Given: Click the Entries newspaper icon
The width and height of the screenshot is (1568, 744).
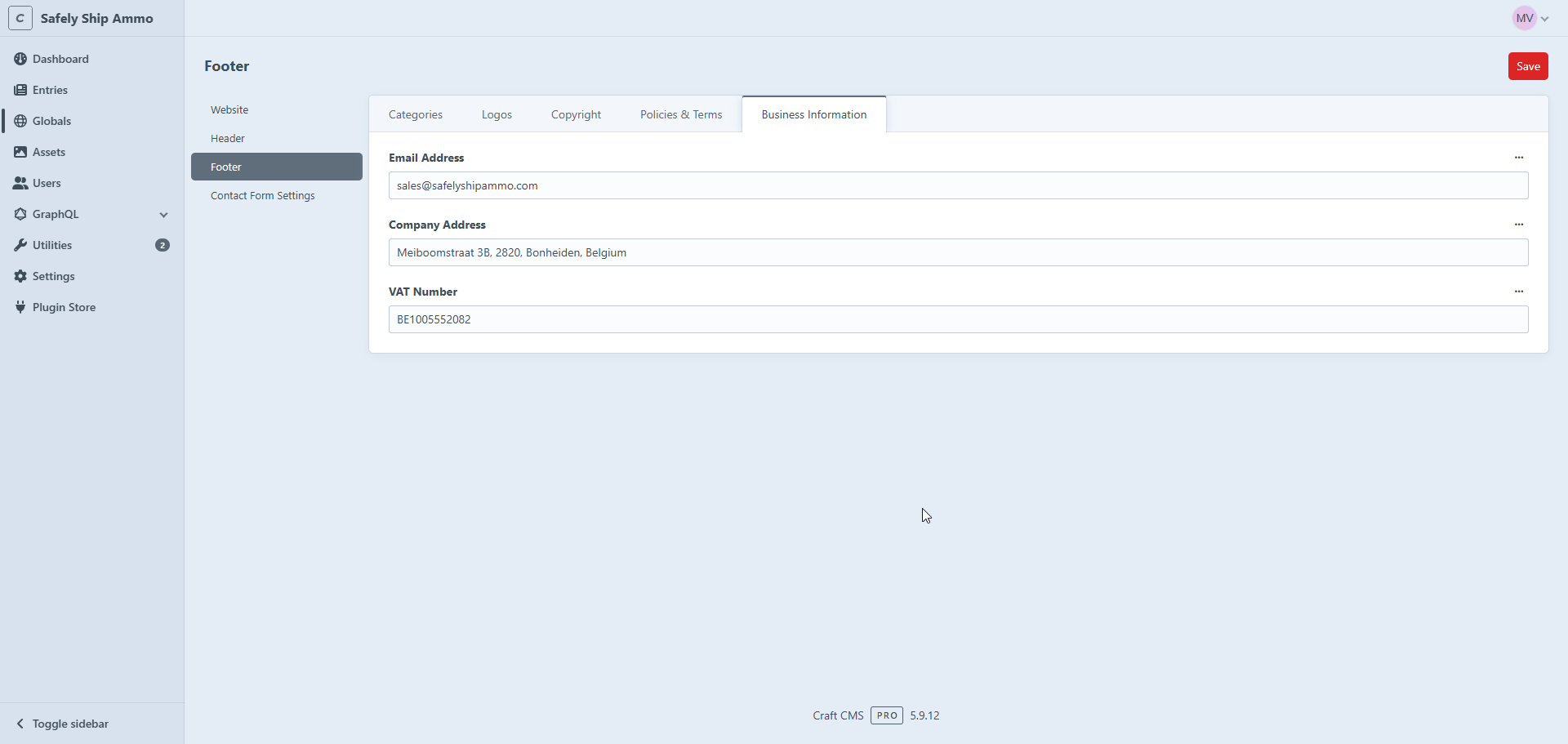Looking at the screenshot, I should (20, 90).
